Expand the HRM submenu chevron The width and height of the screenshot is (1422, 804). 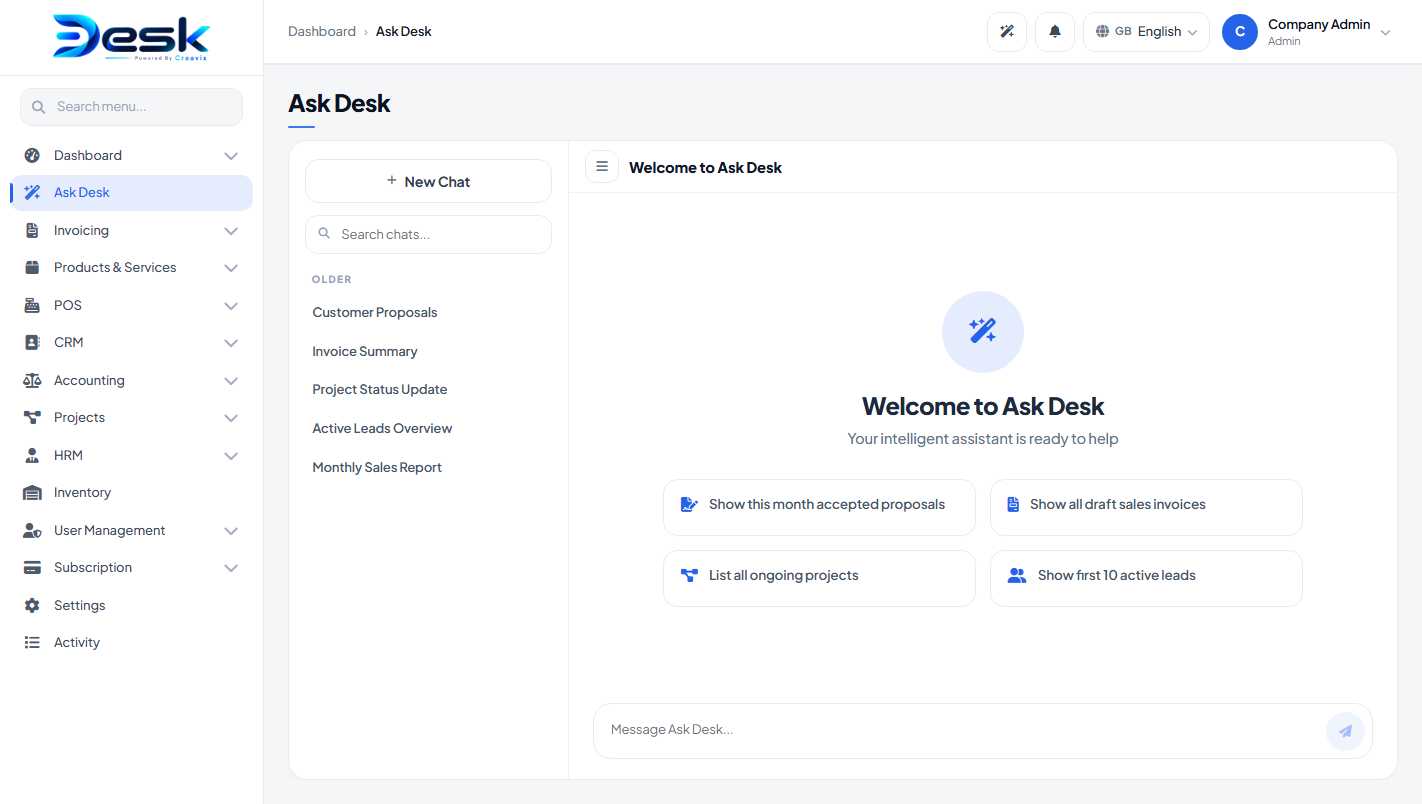pos(231,456)
